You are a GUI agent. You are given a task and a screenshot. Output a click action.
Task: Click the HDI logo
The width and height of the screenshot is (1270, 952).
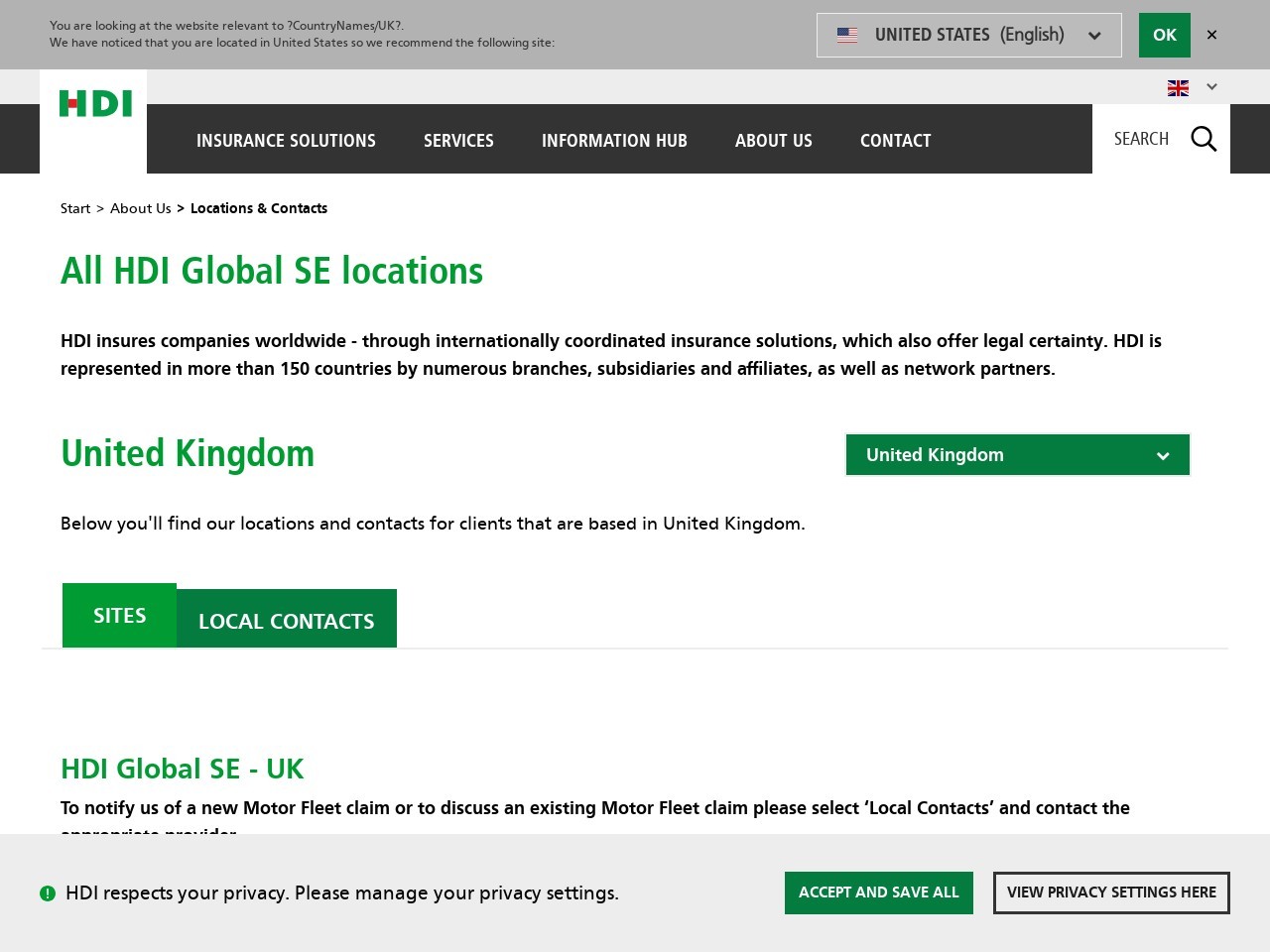pyautogui.click(x=95, y=103)
